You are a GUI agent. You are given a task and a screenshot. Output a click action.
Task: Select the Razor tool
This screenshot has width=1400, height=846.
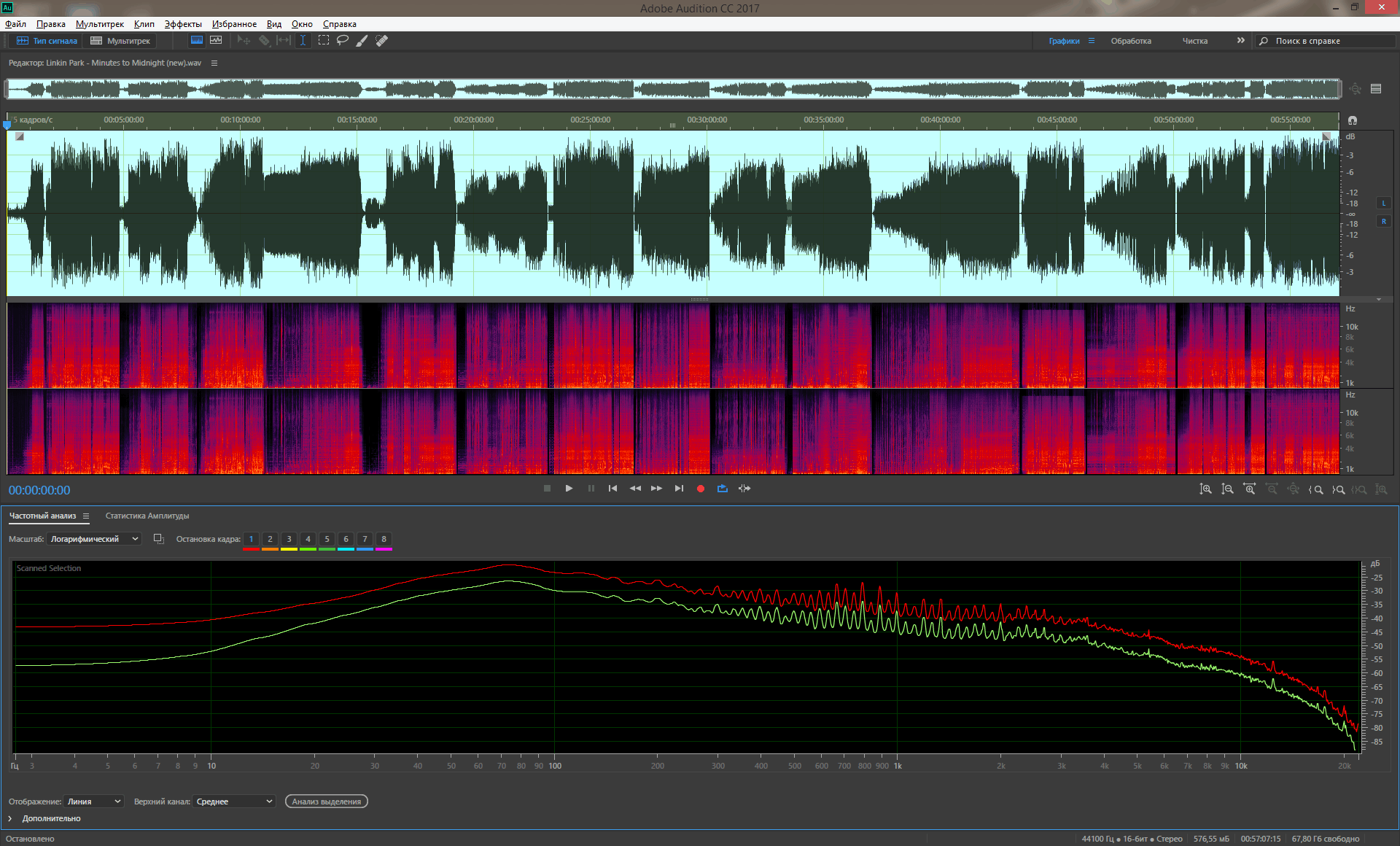coord(264,40)
